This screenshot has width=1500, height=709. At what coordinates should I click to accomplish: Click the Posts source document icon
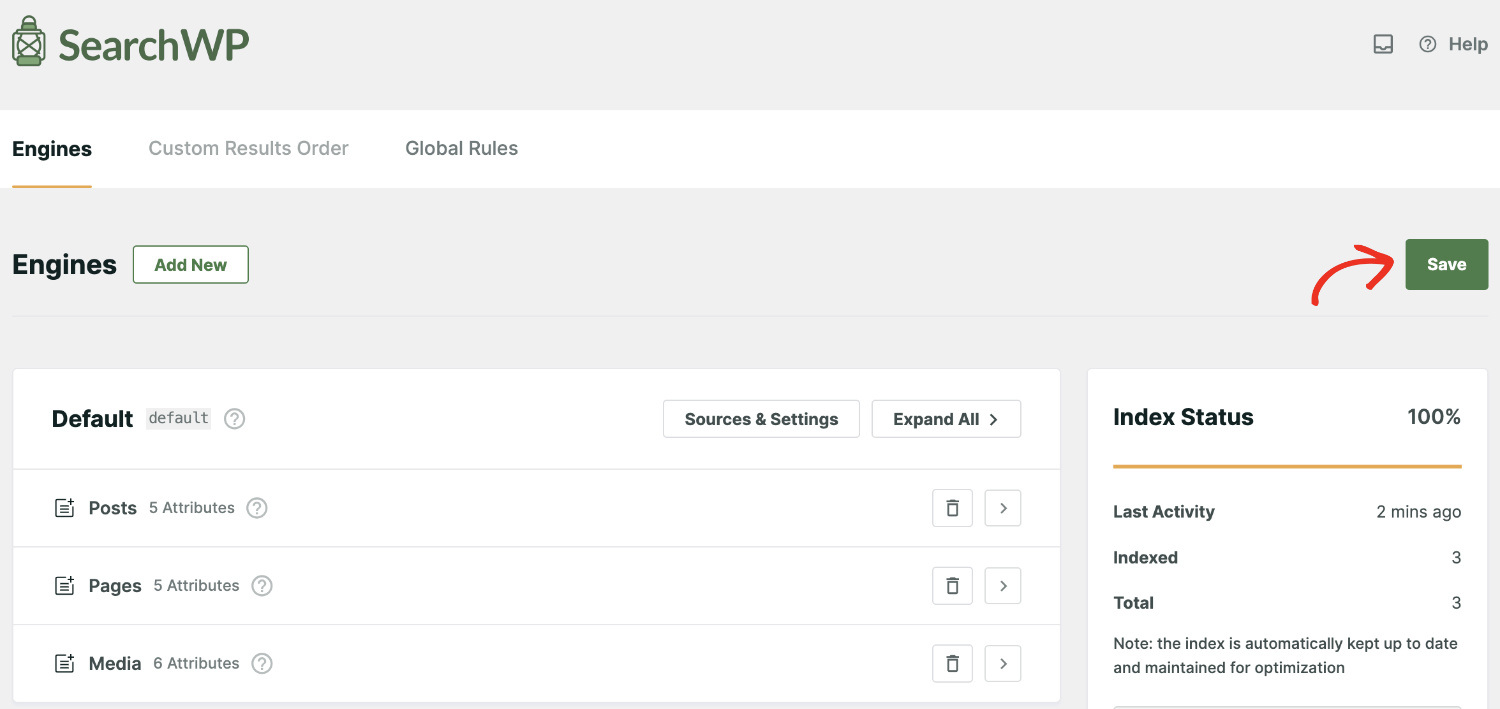coord(64,507)
